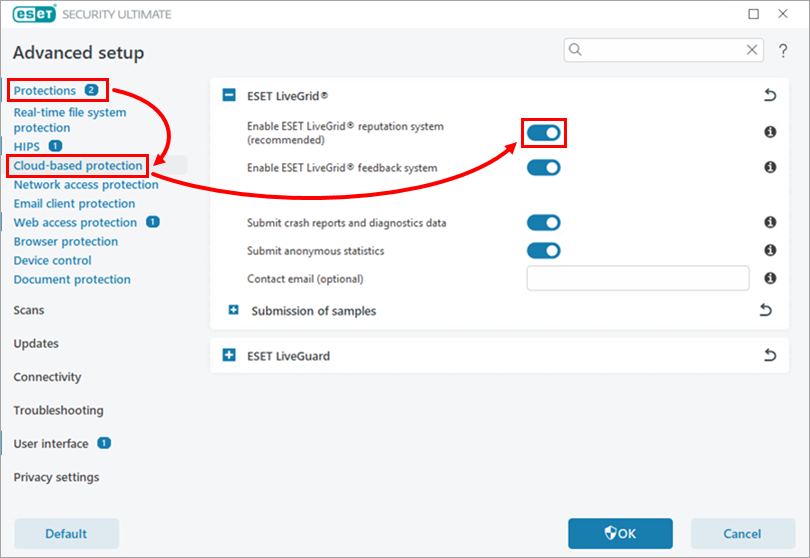810x558 pixels.
Task: Collapse the ESET LiveGrid section
Action: pos(229,96)
